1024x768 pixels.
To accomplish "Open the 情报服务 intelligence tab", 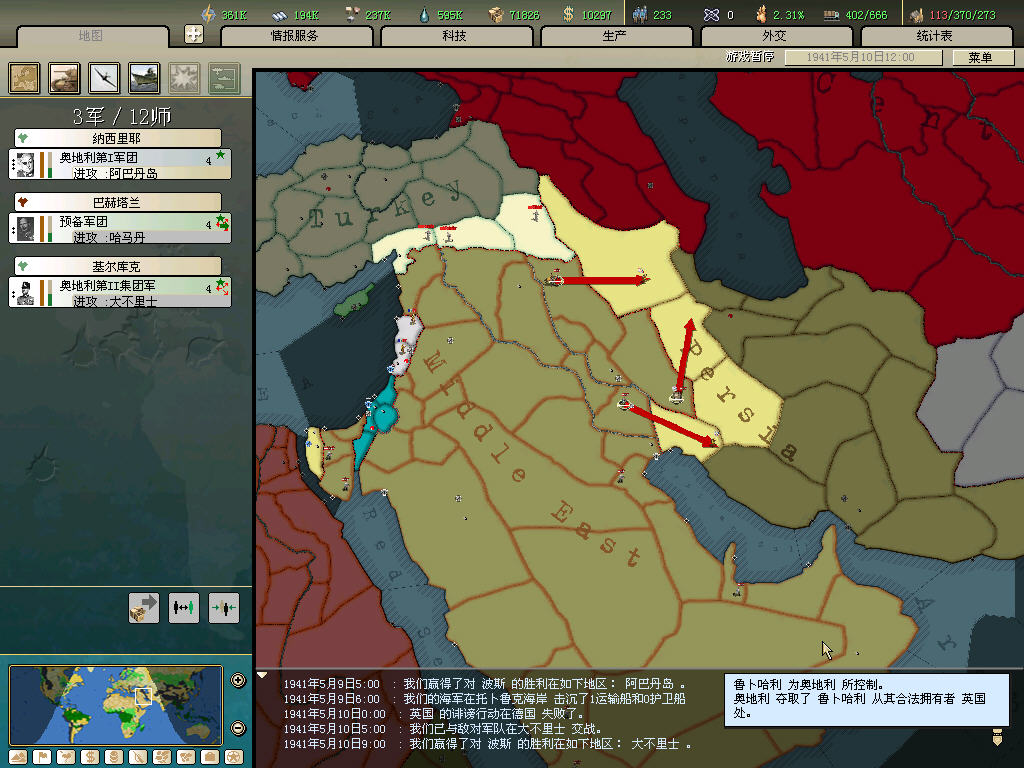I will click(x=295, y=36).
